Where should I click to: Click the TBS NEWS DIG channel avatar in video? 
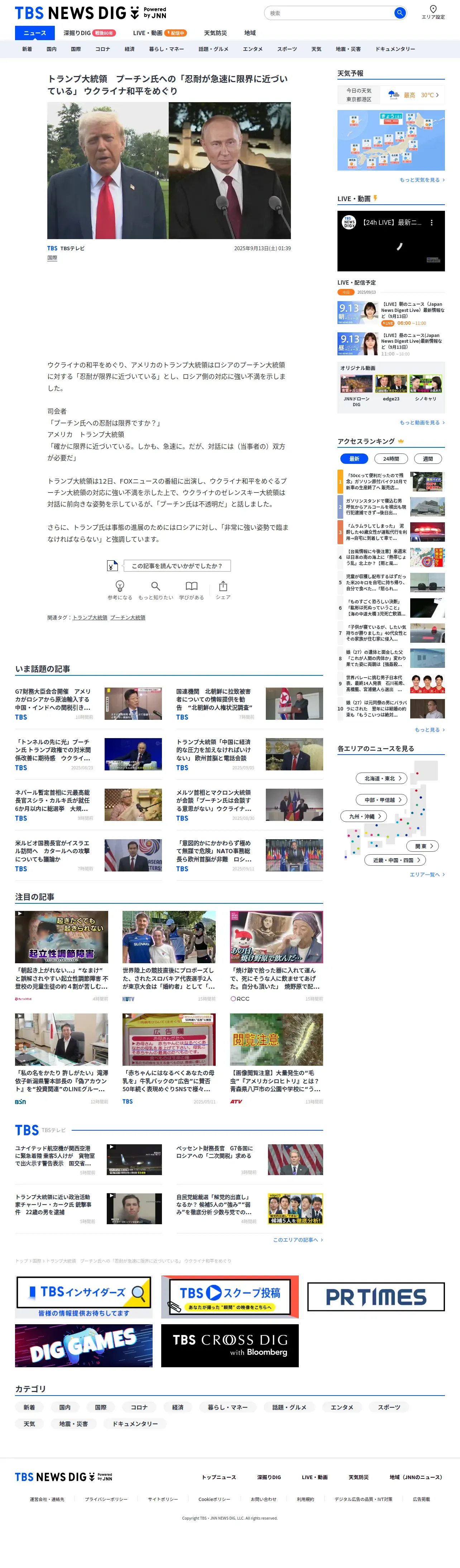click(x=349, y=223)
